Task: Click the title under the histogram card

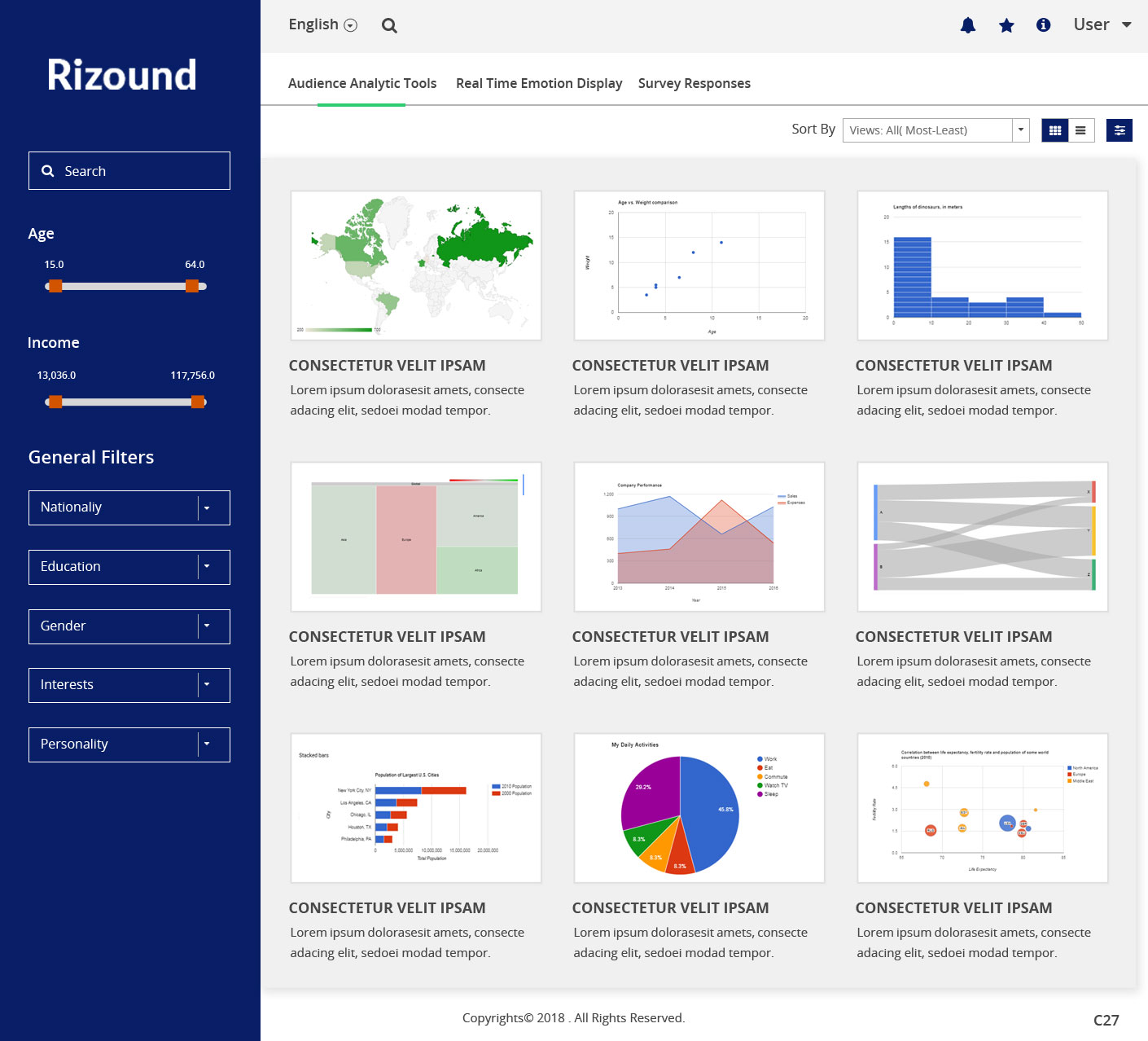Action: [x=953, y=366]
